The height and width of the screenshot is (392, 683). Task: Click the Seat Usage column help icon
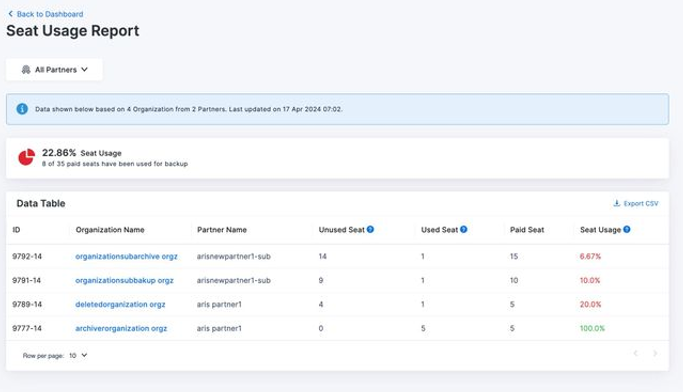pyautogui.click(x=626, y=230)
